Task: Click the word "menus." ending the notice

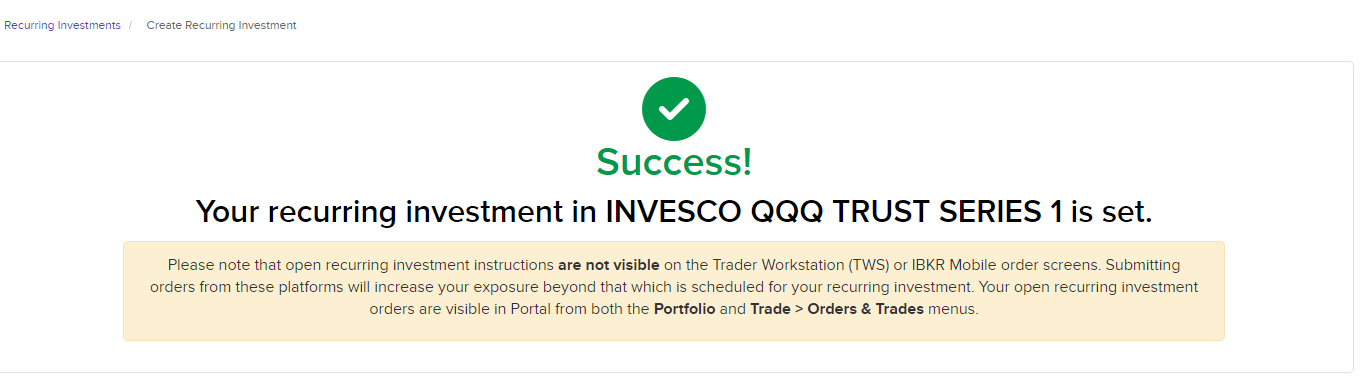Action: [x=953, y=309]
